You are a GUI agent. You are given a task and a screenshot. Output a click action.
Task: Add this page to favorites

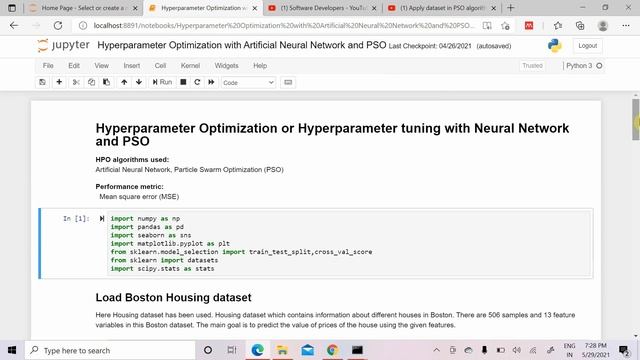(x=505, y=26)
